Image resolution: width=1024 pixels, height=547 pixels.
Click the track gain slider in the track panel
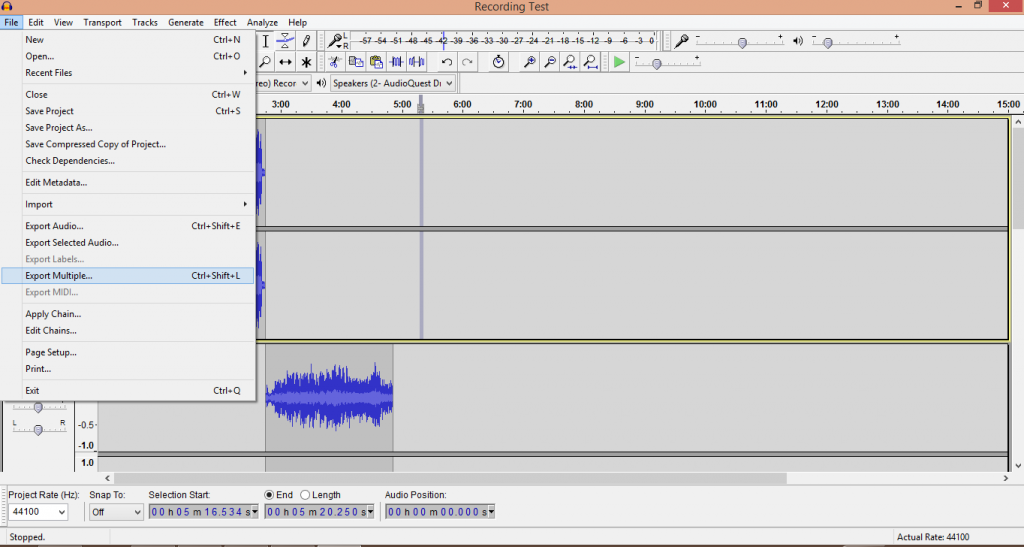tap(38, 407)
